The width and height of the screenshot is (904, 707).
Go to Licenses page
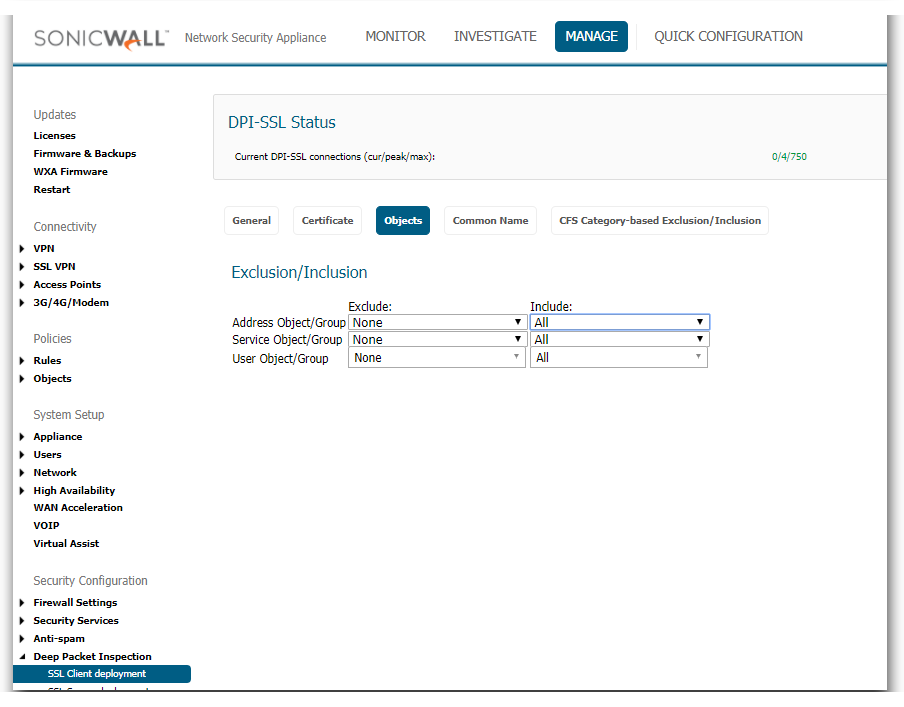click(54, 136)
